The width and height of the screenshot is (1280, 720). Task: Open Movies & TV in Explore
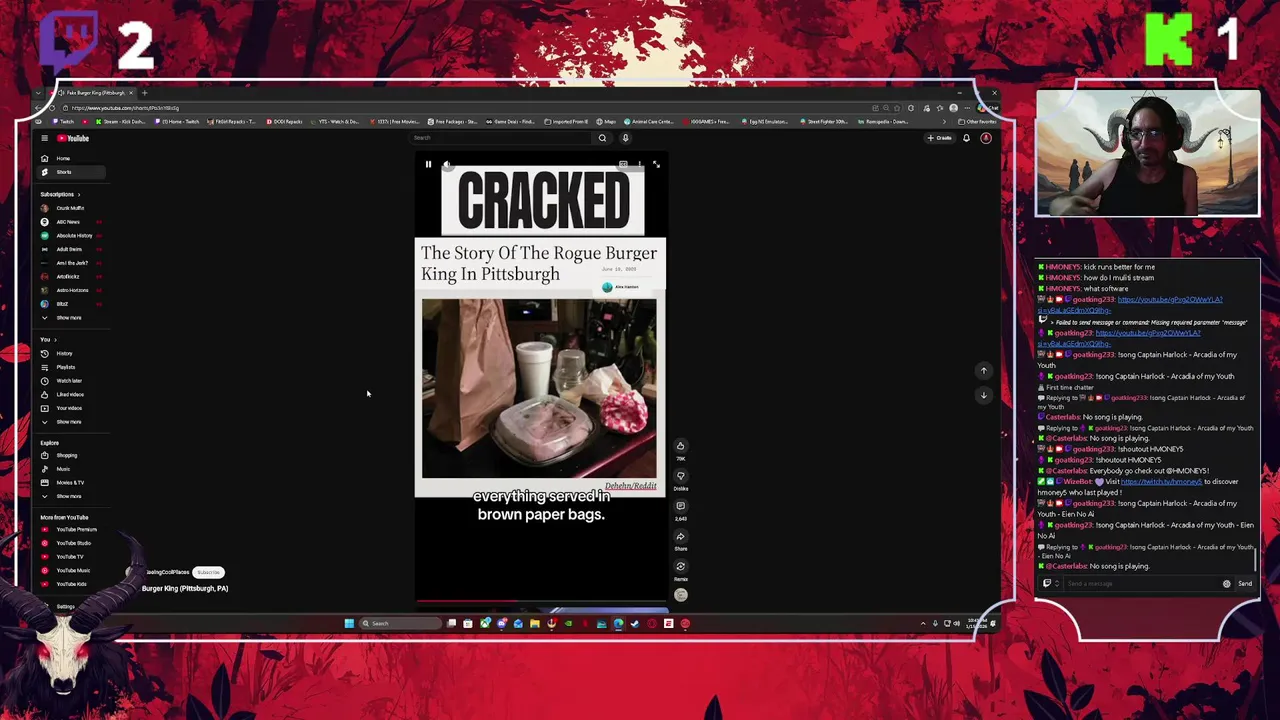[x=70, y=483]
